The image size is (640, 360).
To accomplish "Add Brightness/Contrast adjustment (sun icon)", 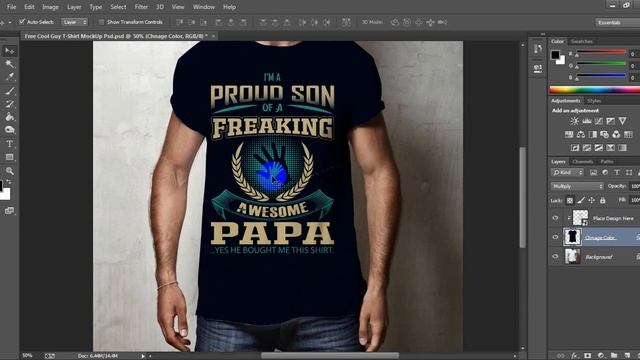I will 574,121.
